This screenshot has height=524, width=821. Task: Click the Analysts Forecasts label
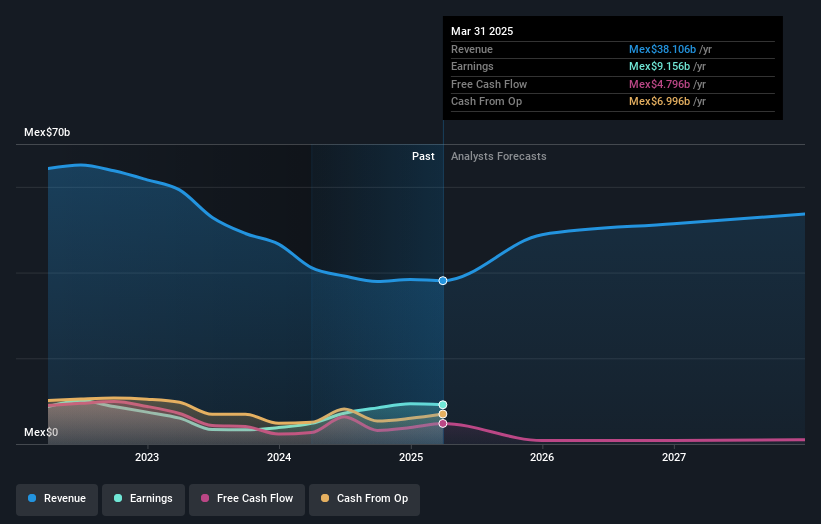pos(498,156)
